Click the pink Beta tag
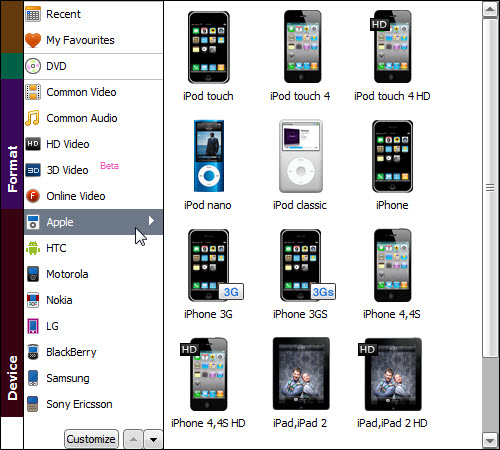 pos(109,166)
